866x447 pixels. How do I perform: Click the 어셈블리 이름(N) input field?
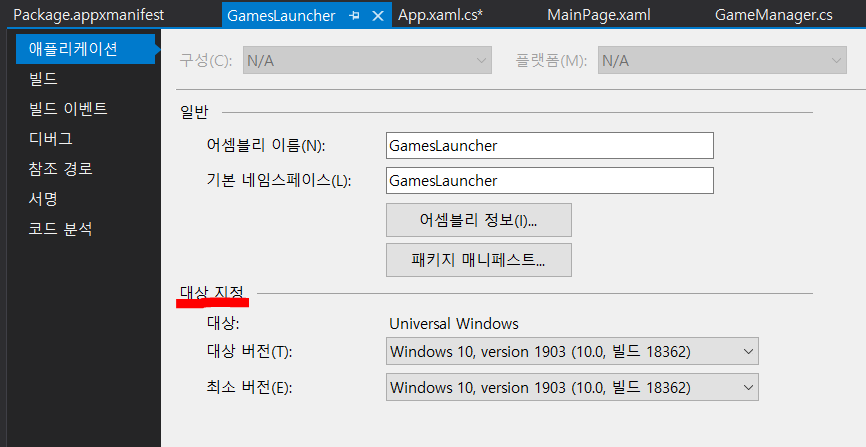click(x=550, y=145)
